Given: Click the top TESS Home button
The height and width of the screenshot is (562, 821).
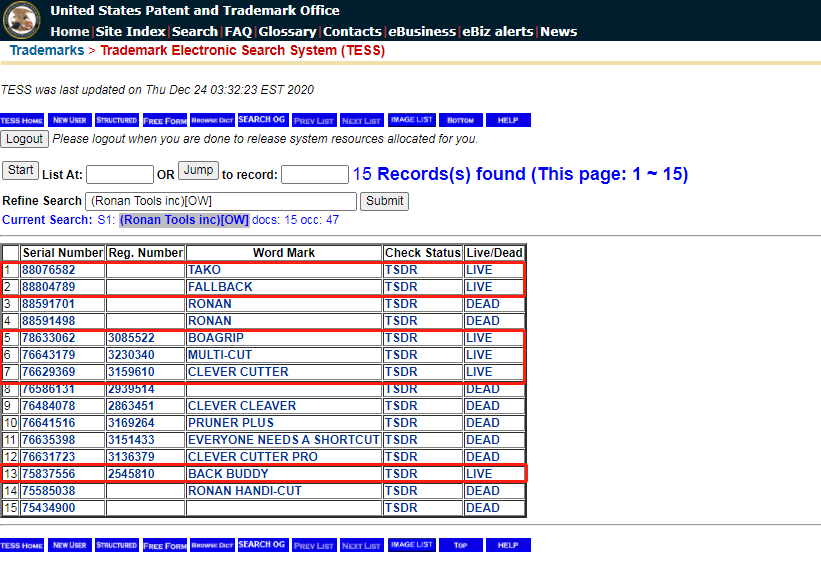Looking at the screenshot, I should [22, 120].
